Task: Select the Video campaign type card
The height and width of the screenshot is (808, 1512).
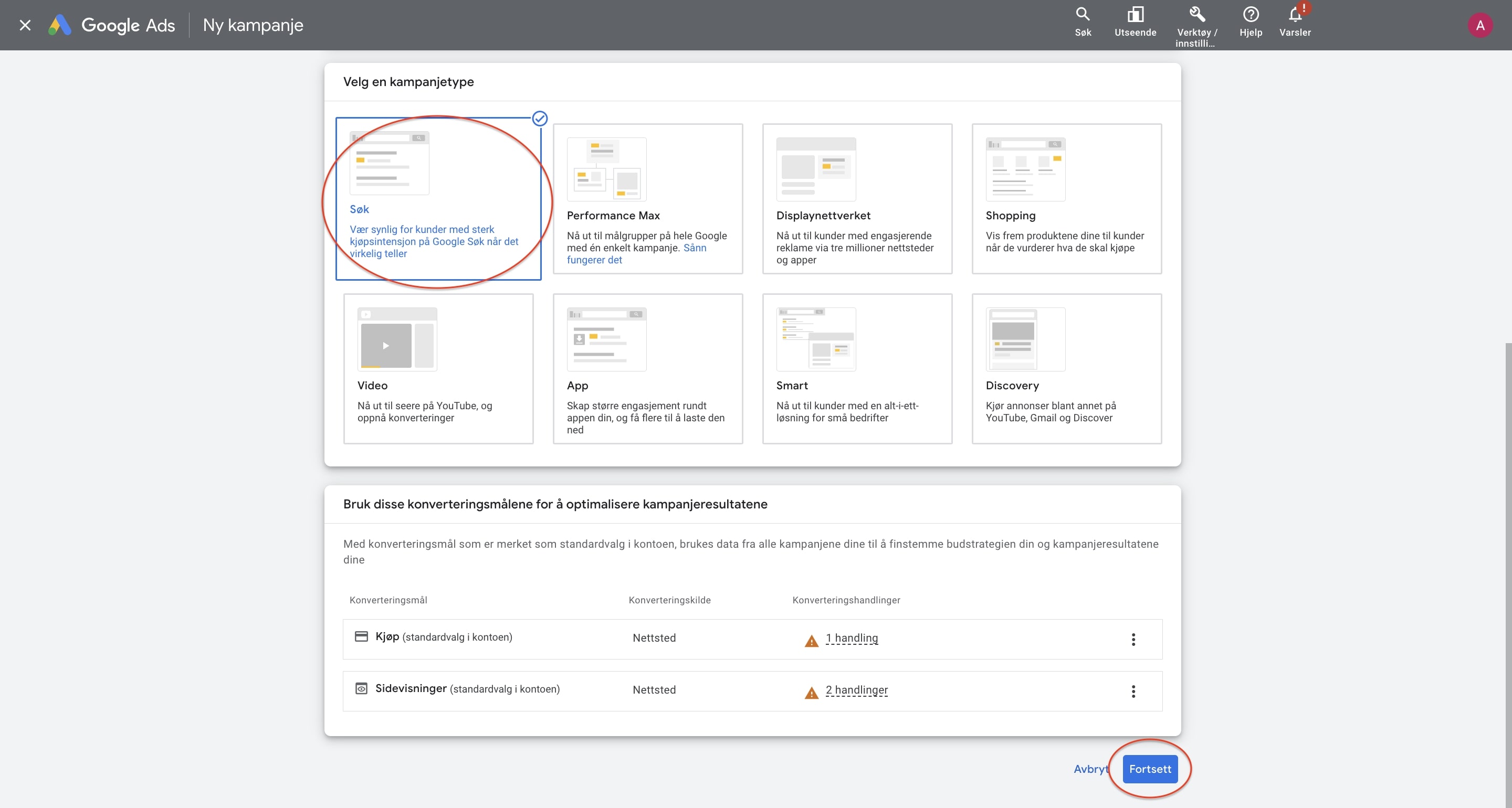Action: pyautogui.click(x=438, y=368)
